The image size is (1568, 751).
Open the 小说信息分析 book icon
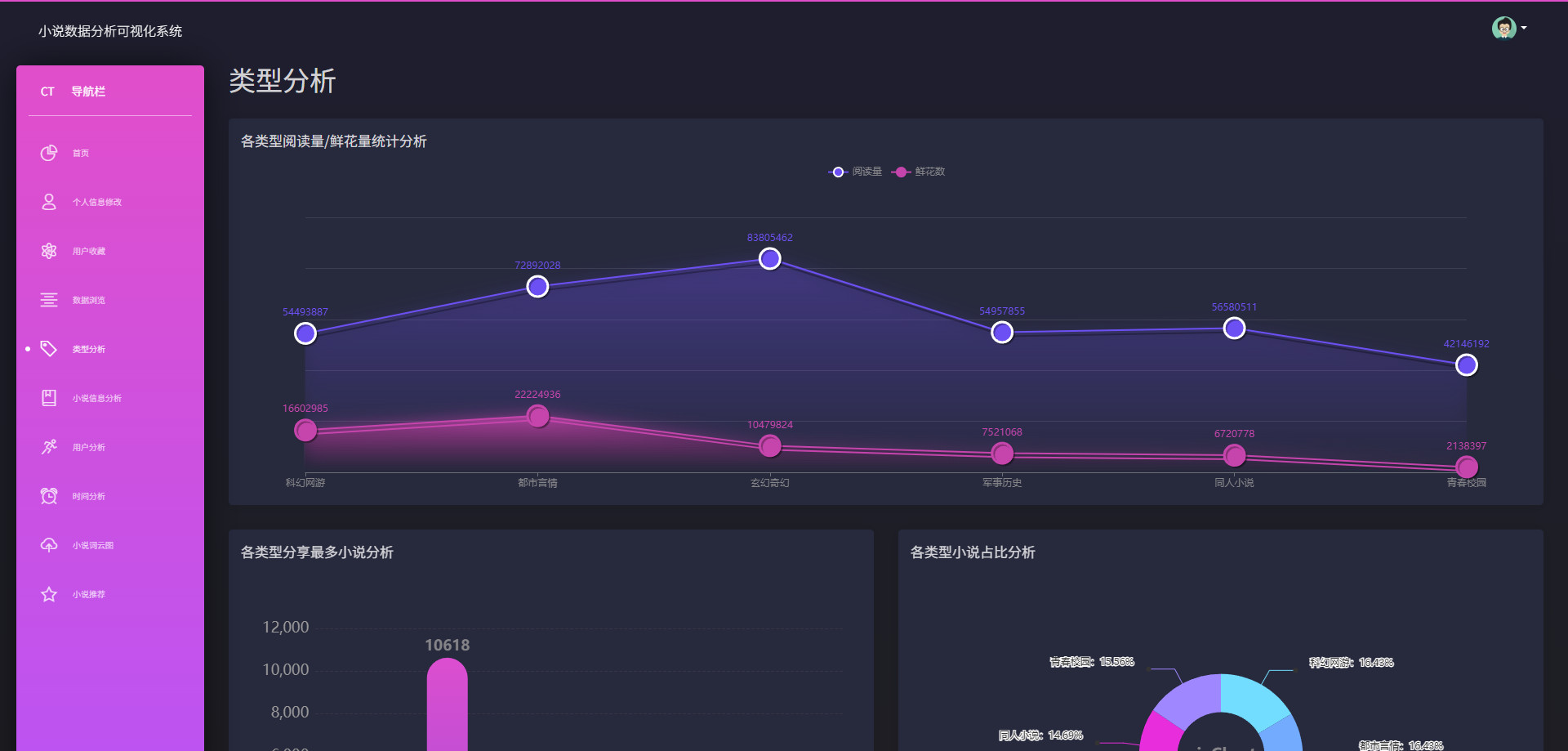(49, 398)
